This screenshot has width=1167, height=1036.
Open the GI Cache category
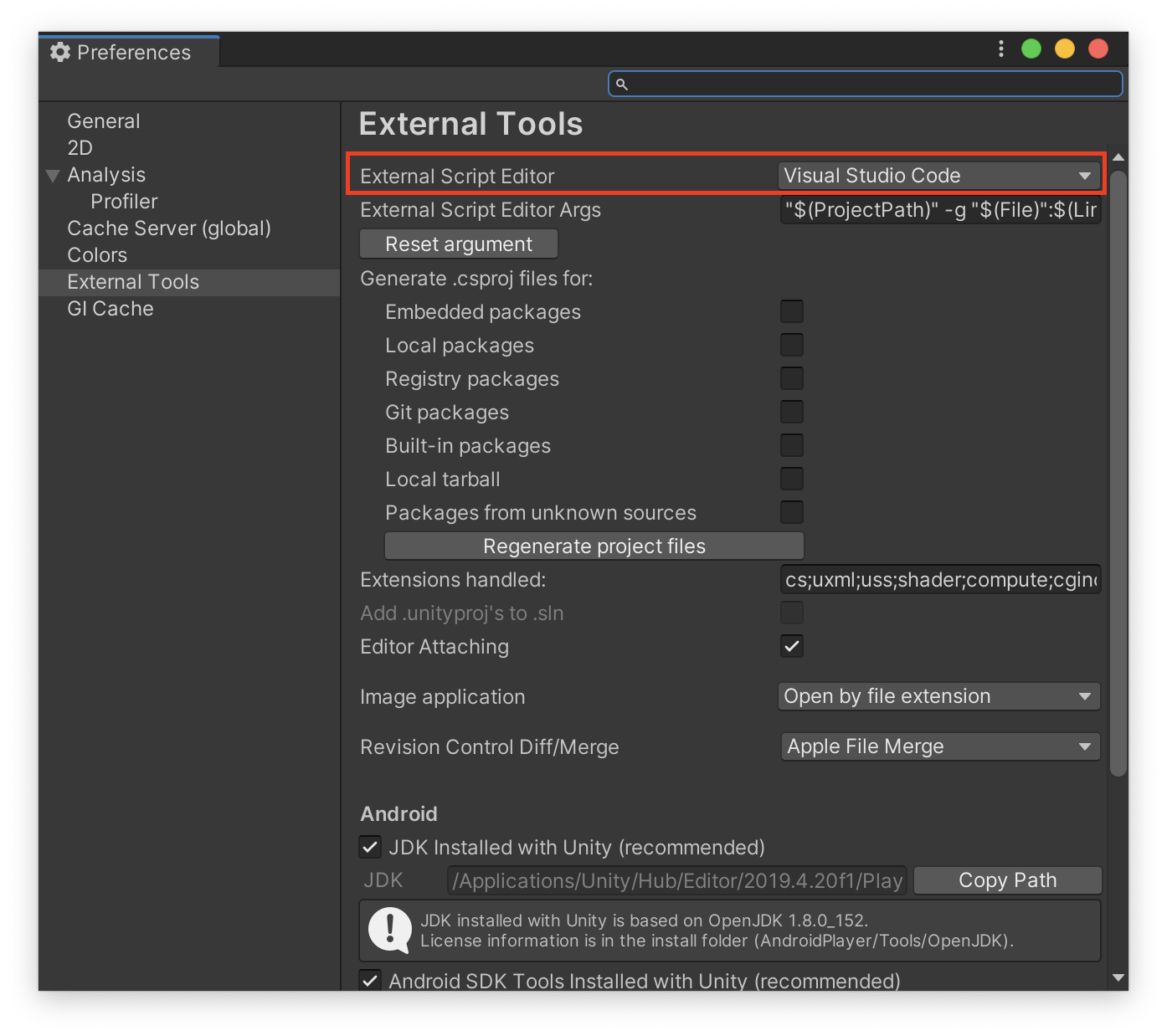click(111, 309)
